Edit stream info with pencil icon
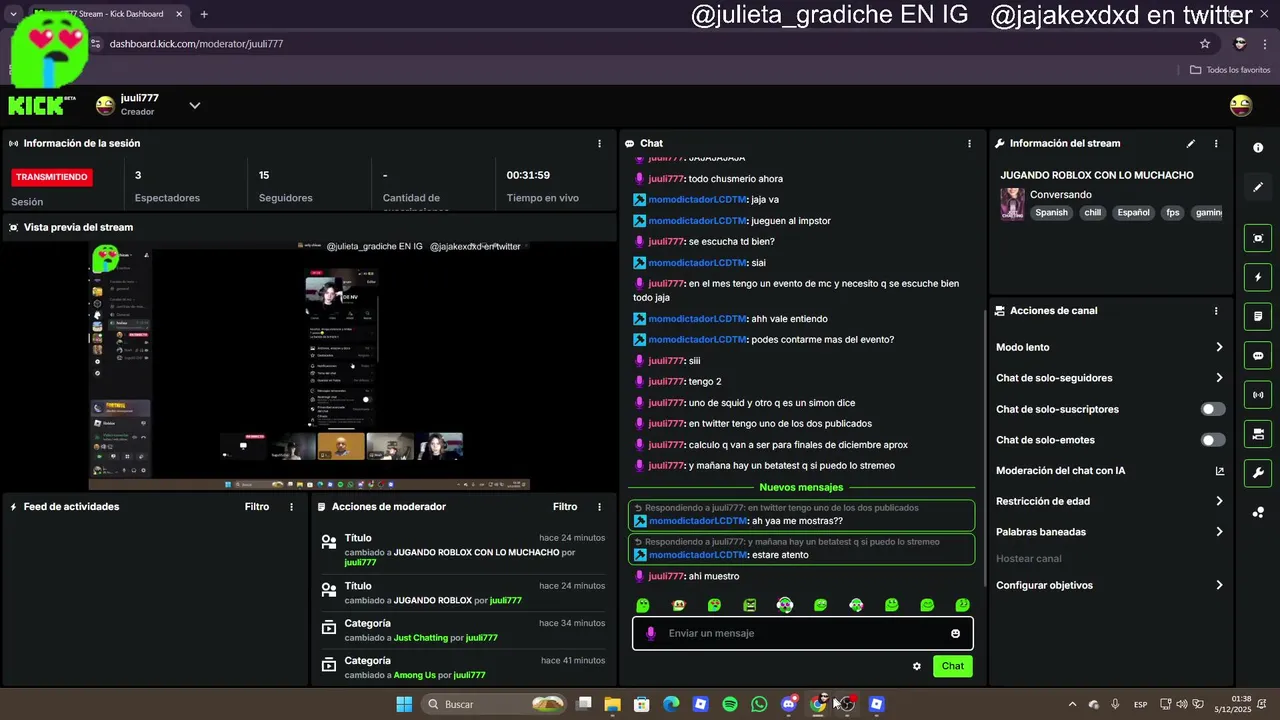Viewport: 1280px width, 720px height. [1190, 144]
